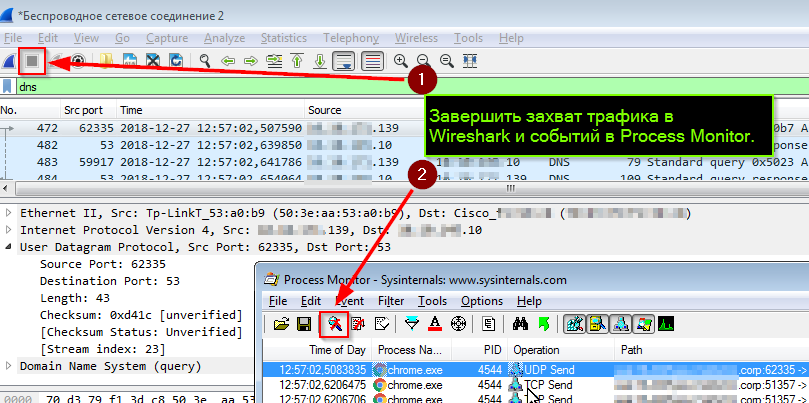Image resolution: width=809 pixels, height=403 pixels.
Task: Toggle Process Monitor registry activity display
Action: click(x=574, y=324)
